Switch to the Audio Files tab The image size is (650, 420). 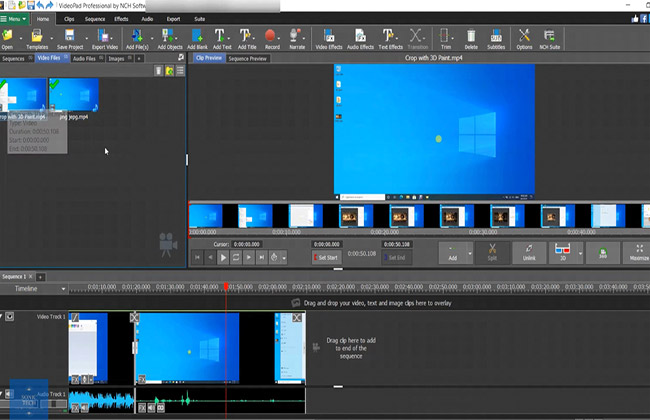(x=85, y=58)
